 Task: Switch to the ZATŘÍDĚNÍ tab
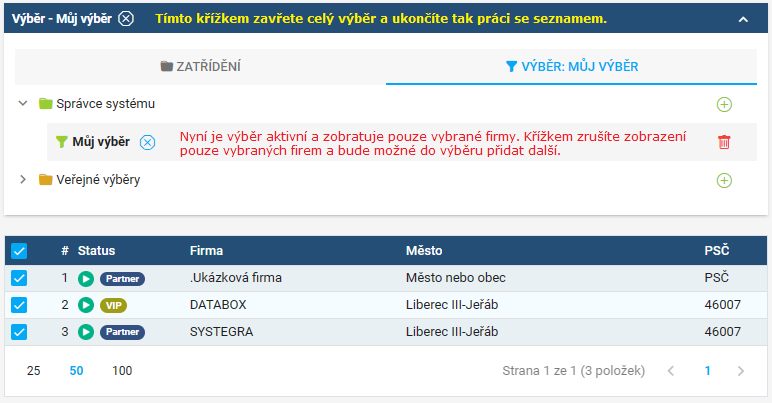coord(200,66)
